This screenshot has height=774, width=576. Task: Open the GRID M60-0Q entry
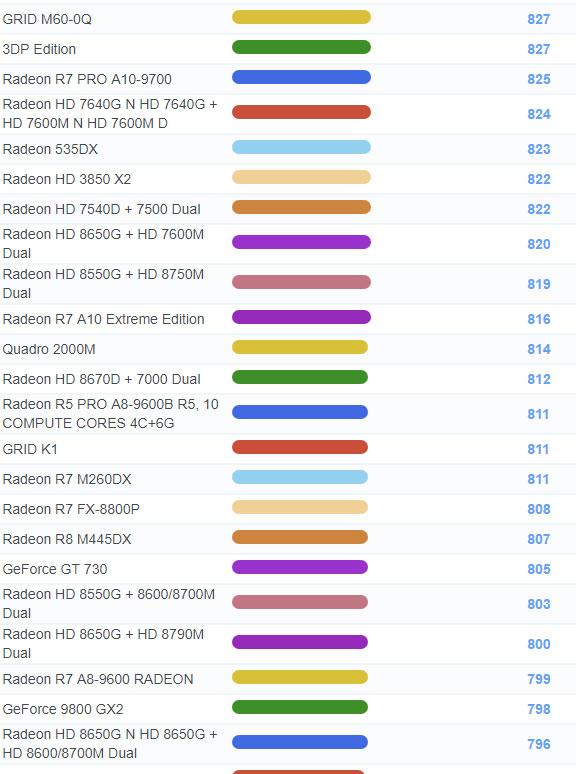click(x=47, y=19)
